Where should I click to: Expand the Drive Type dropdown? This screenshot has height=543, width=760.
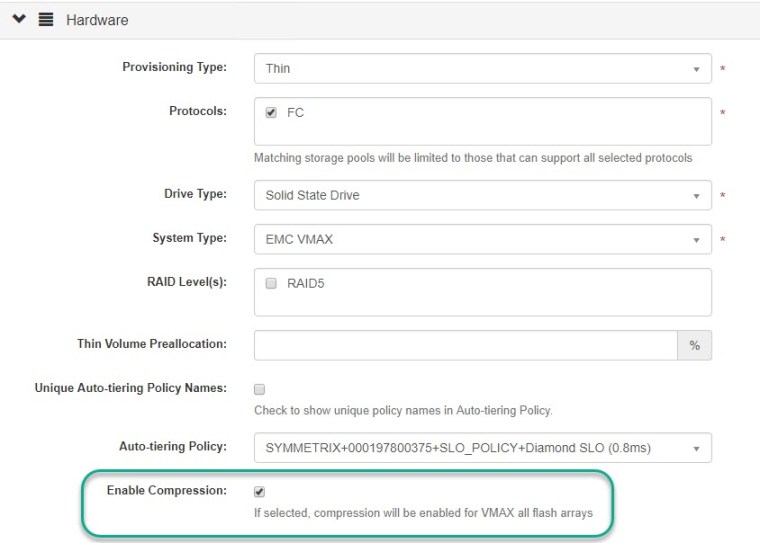tap(482, 196)
